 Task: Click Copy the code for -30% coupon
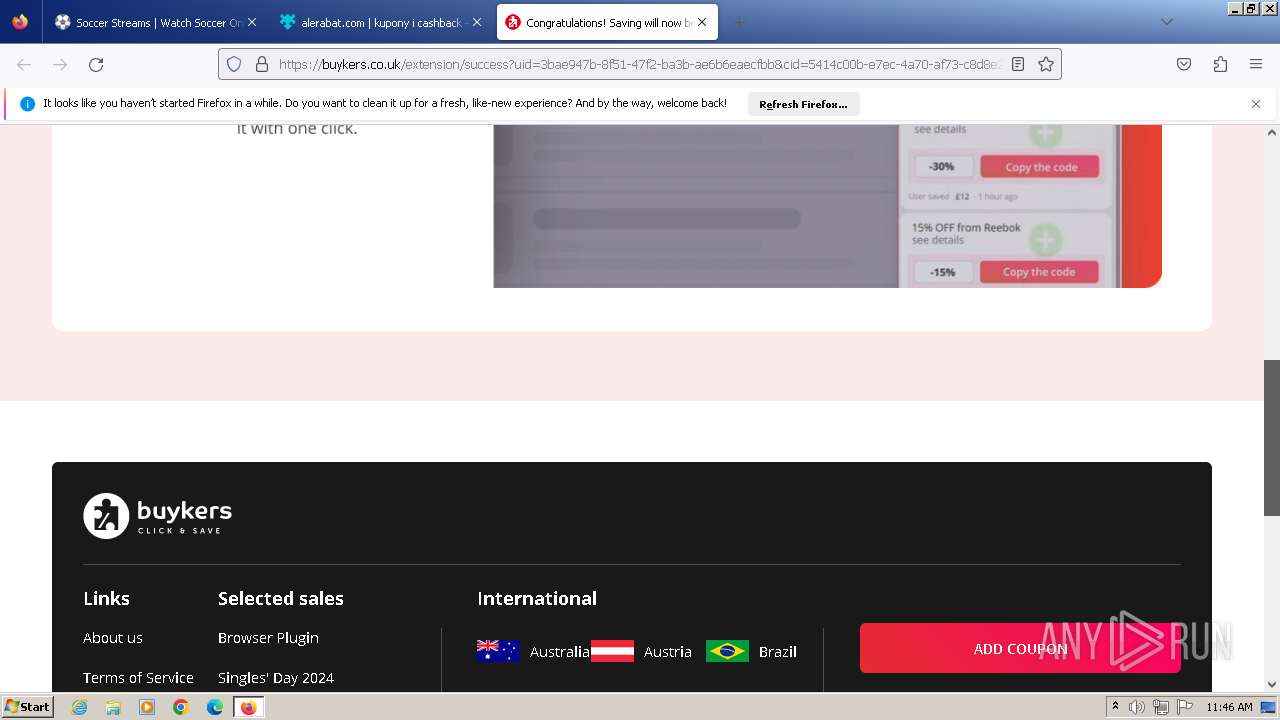(x=1040, y=167)
